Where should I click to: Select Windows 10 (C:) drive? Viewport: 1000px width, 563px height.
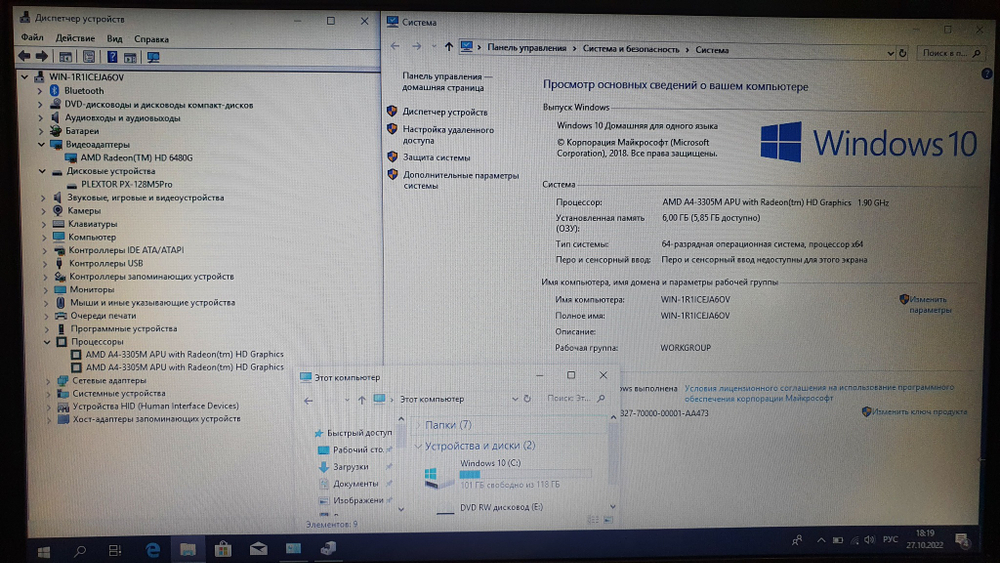(x=507, y=474)
